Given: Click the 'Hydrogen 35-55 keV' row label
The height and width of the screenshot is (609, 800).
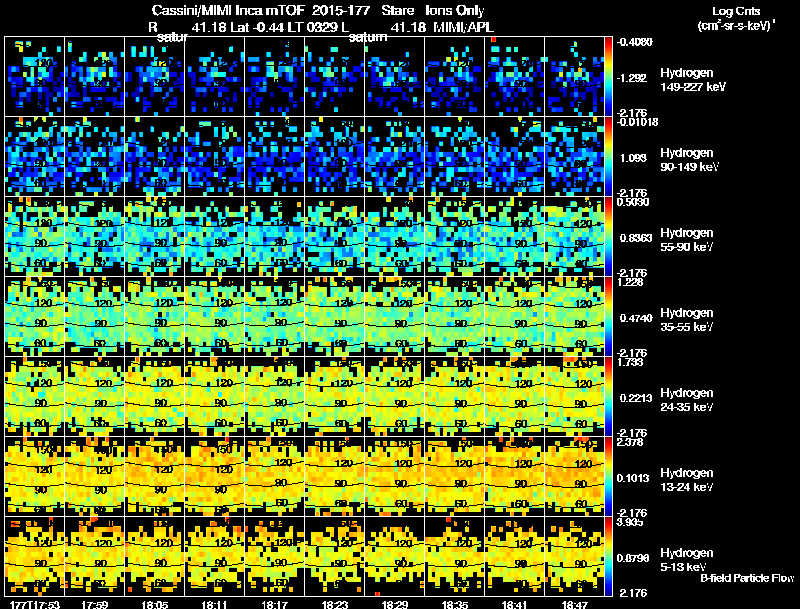Looking at the screenshot, I should pyautogui.click(x=687, y=320).
